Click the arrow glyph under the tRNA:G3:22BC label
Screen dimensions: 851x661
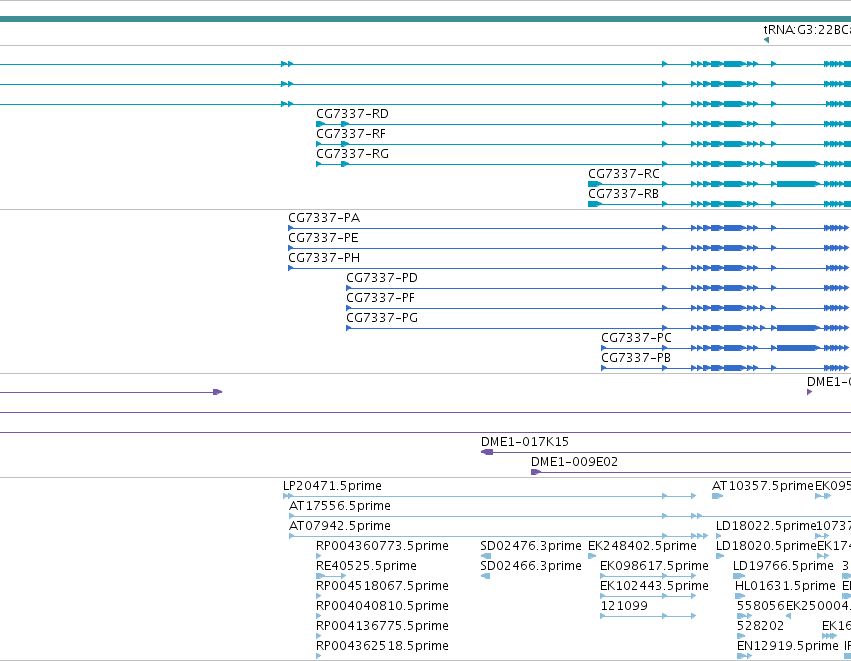click(x=766, y=40)
